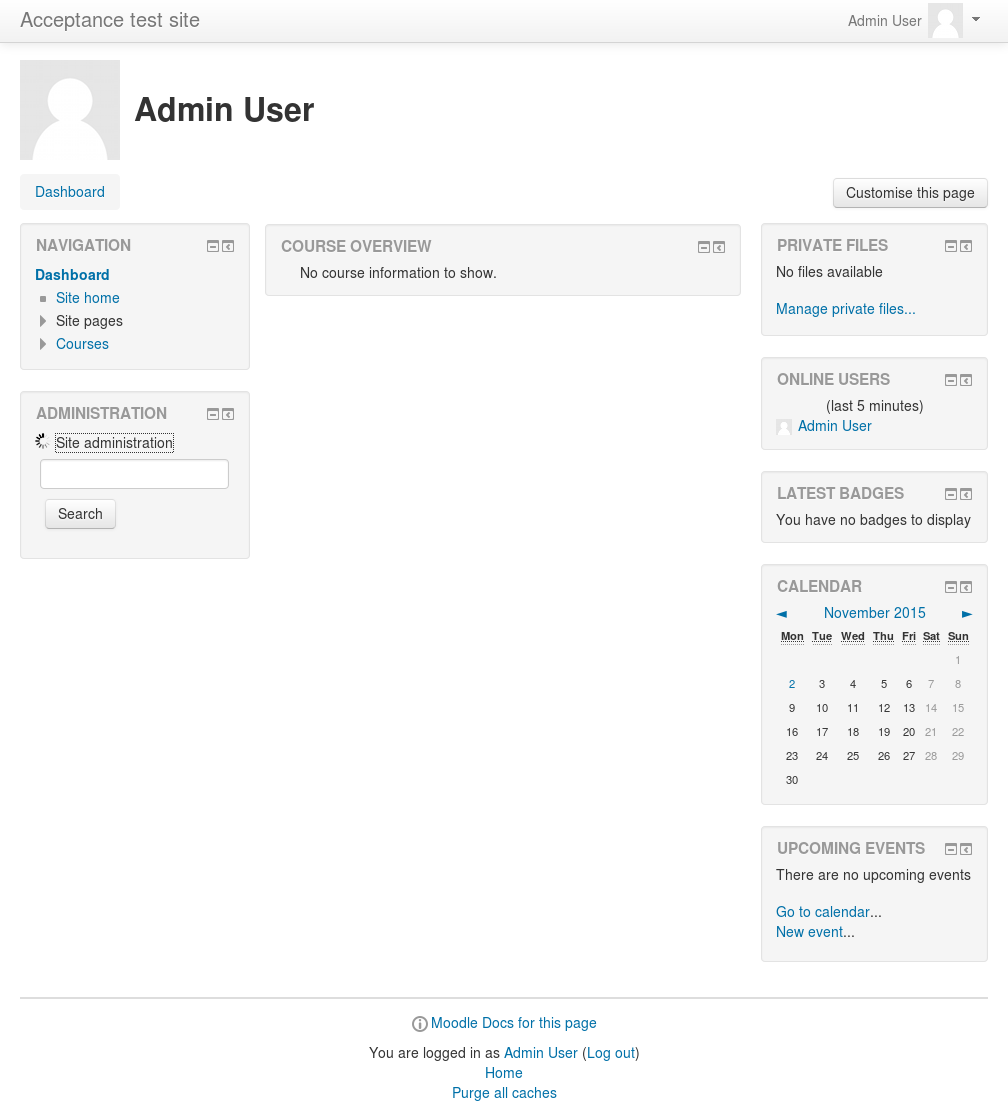
Task: Click 'No files available' text
Action: click(x=829, y=272)
